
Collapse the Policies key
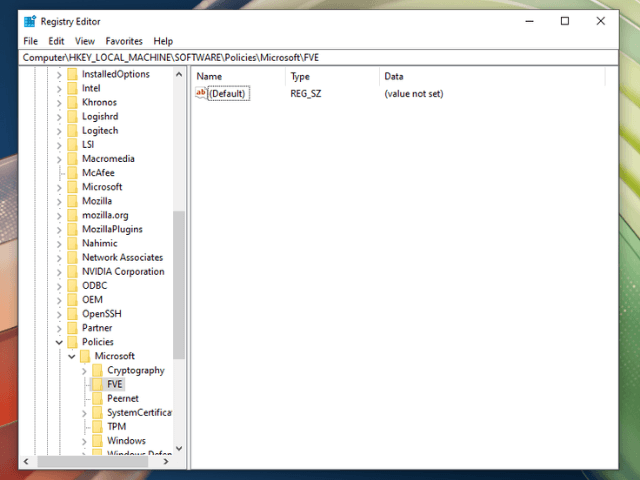pyautogui.click(x=59, y=342)
